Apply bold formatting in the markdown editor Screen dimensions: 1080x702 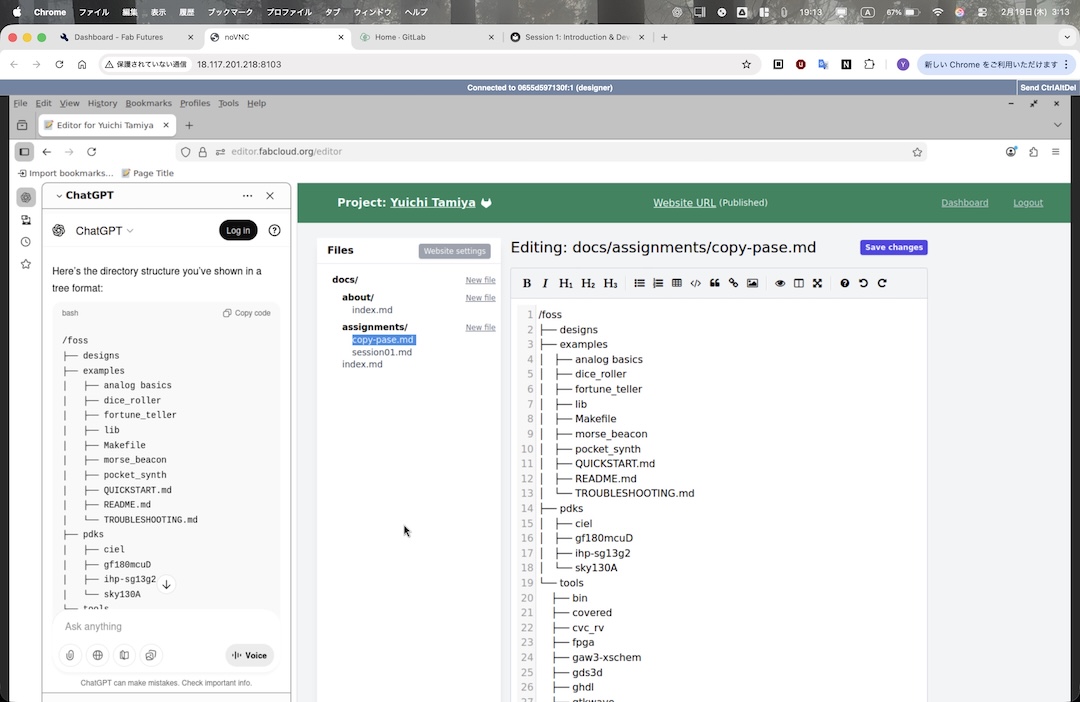[527, 283]
